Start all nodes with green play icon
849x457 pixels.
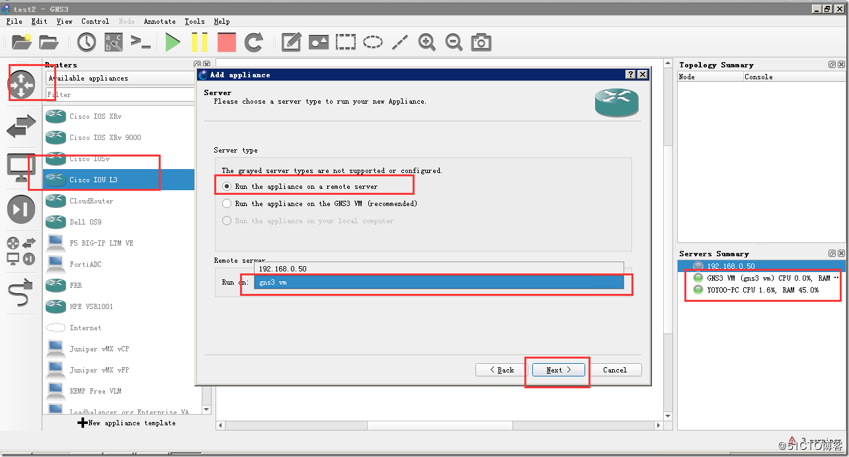[x=173, y=42]
